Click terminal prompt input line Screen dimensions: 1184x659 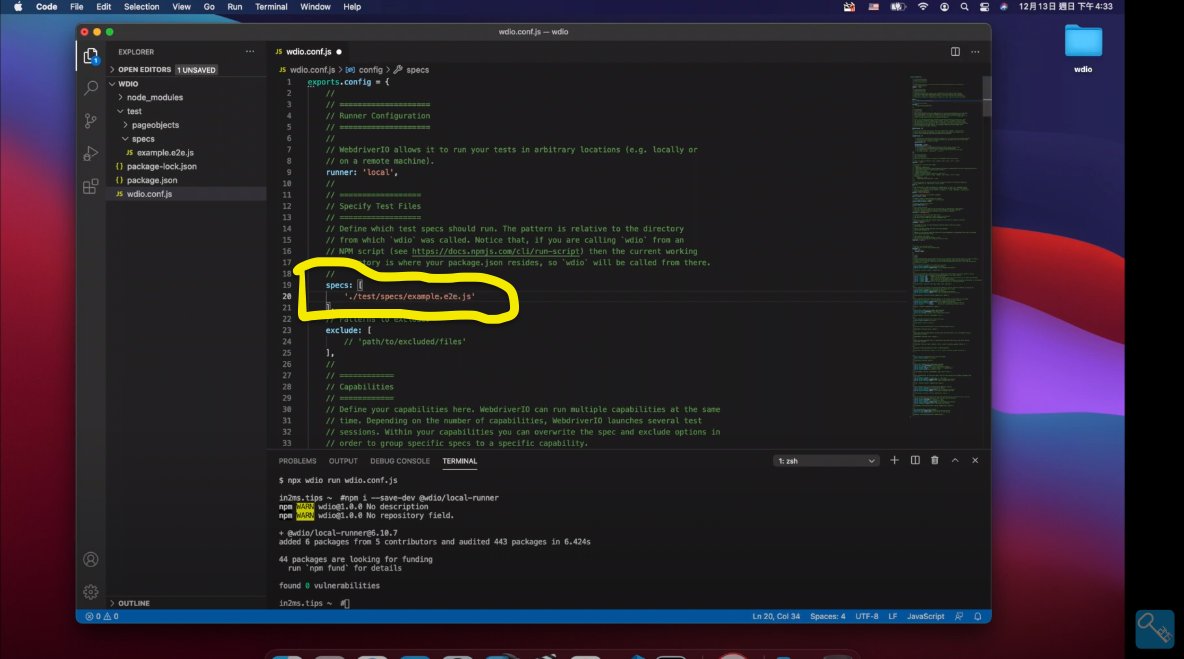(x=345, y=603)
